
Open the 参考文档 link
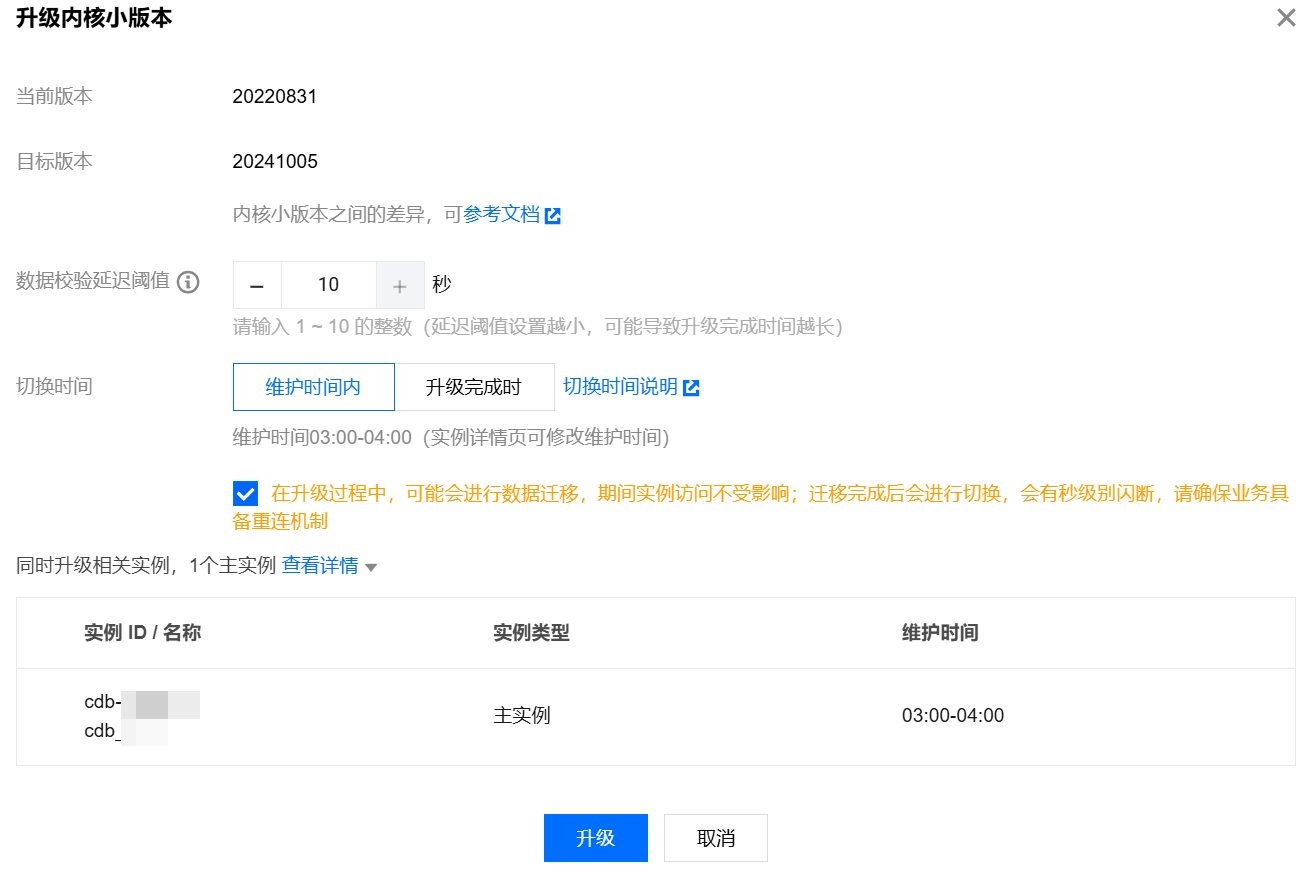501,215
